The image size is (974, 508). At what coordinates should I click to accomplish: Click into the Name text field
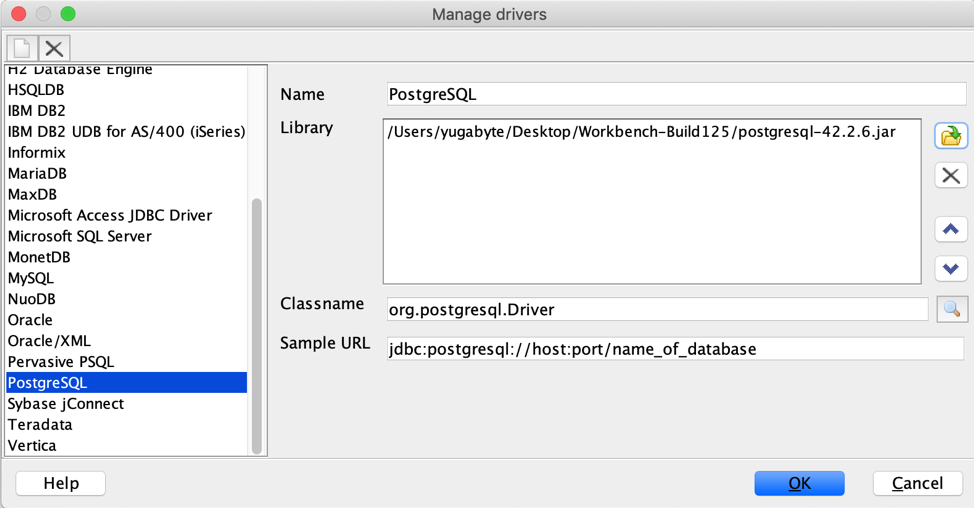click(675, 94)
